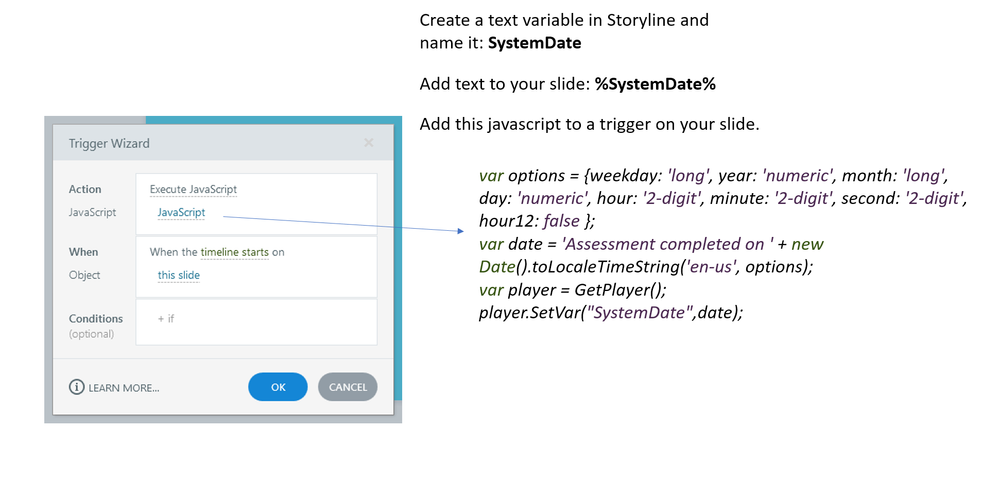Image resolution: width=999 pixels, height=479 pixels.
Task: Close the Trigger Wizard dialog with X
Action: coord(368,143)
